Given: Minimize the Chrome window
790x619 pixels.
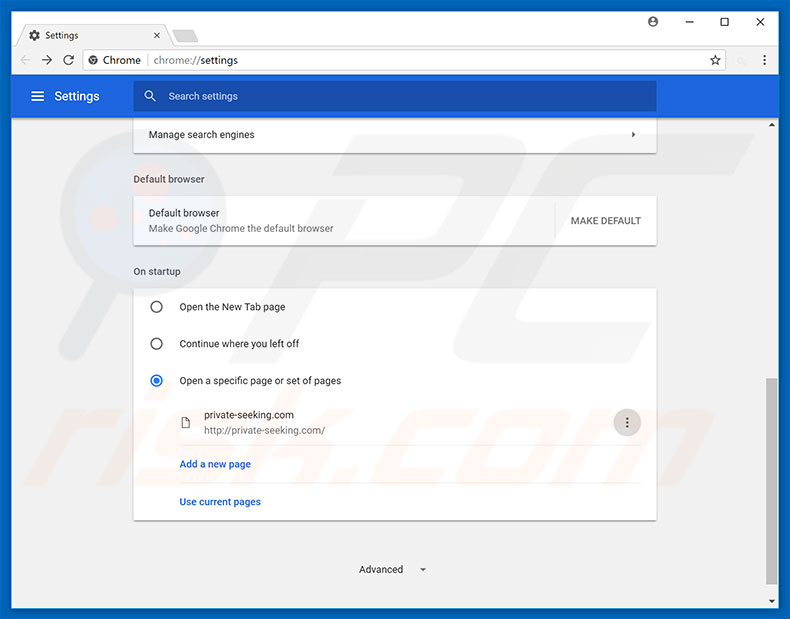Looking at the screenshot, I should tap(689, 22).
